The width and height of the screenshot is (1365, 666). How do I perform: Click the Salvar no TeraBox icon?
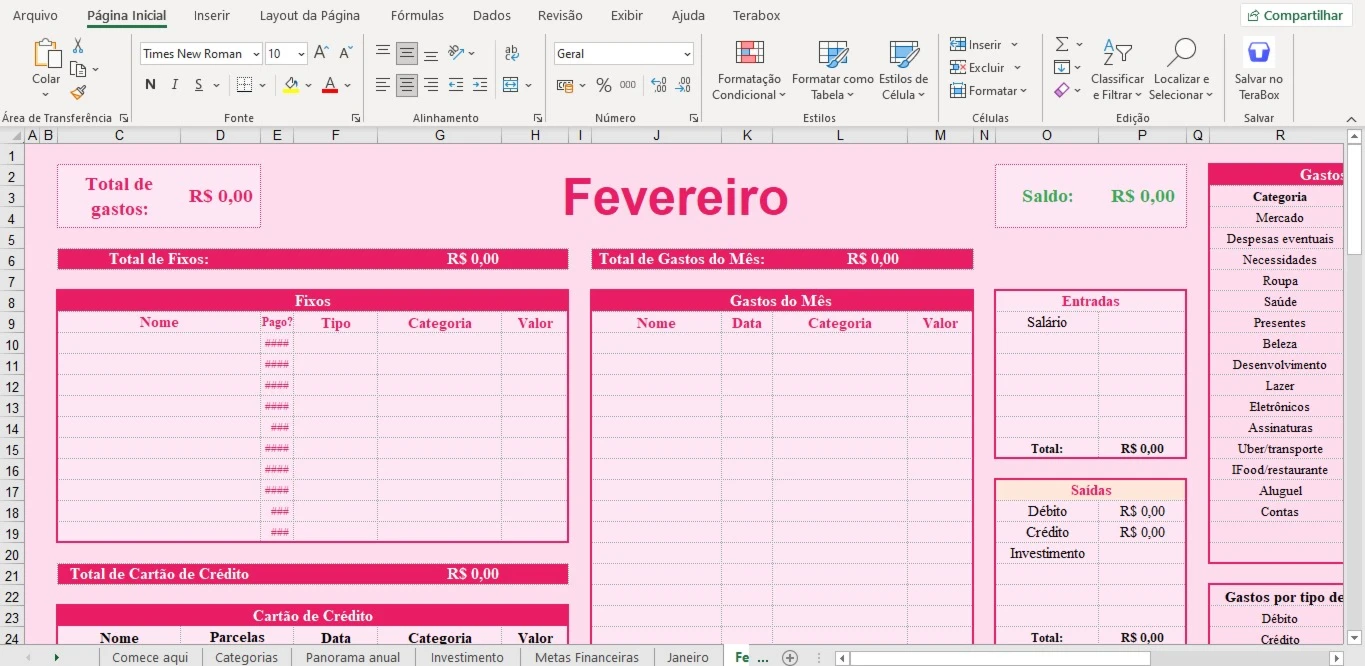tap(1258, 51)
